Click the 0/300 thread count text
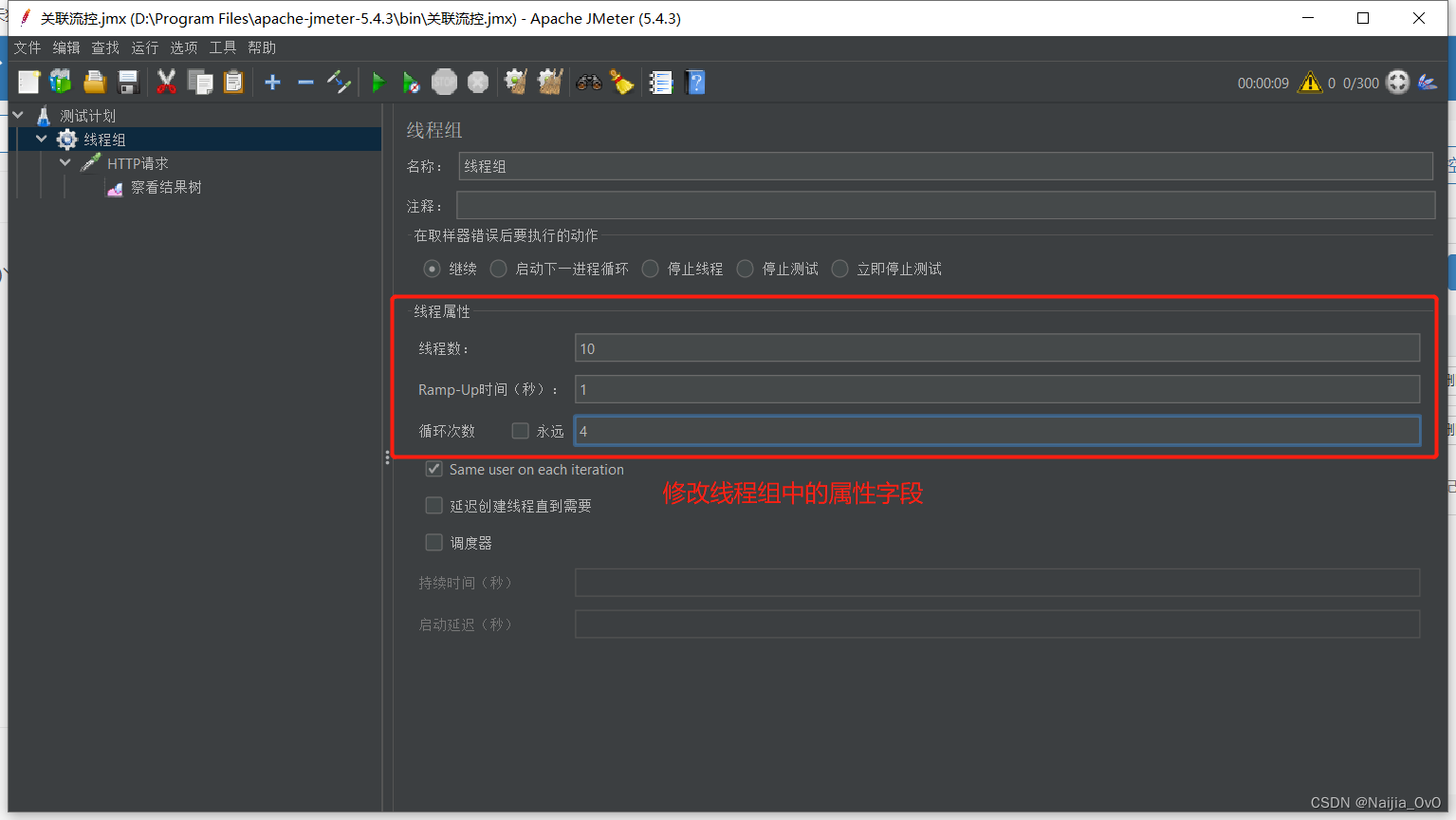 [x=1361, y=84]
